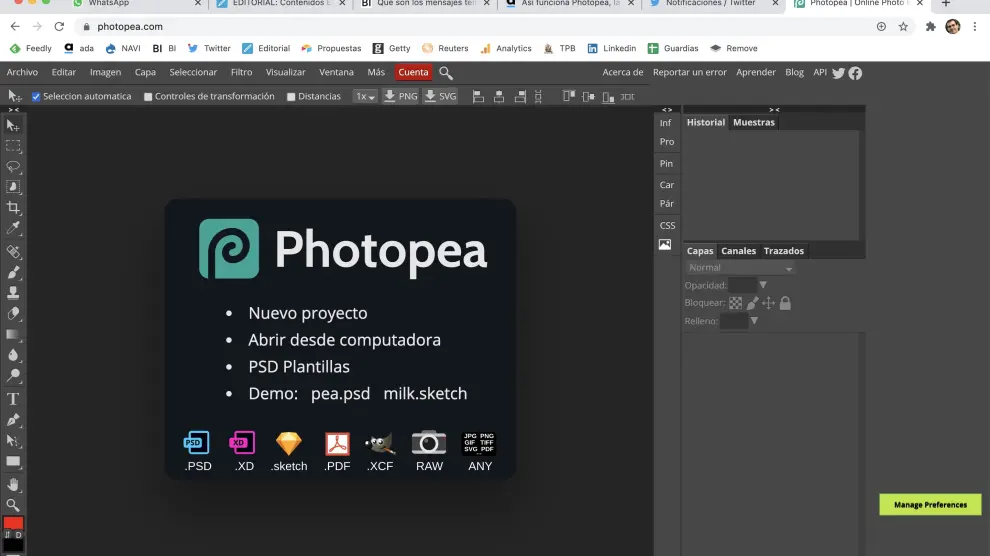
Task: Switch to the Canales tab
Action: pyautogui.click(x=738, y=251)
